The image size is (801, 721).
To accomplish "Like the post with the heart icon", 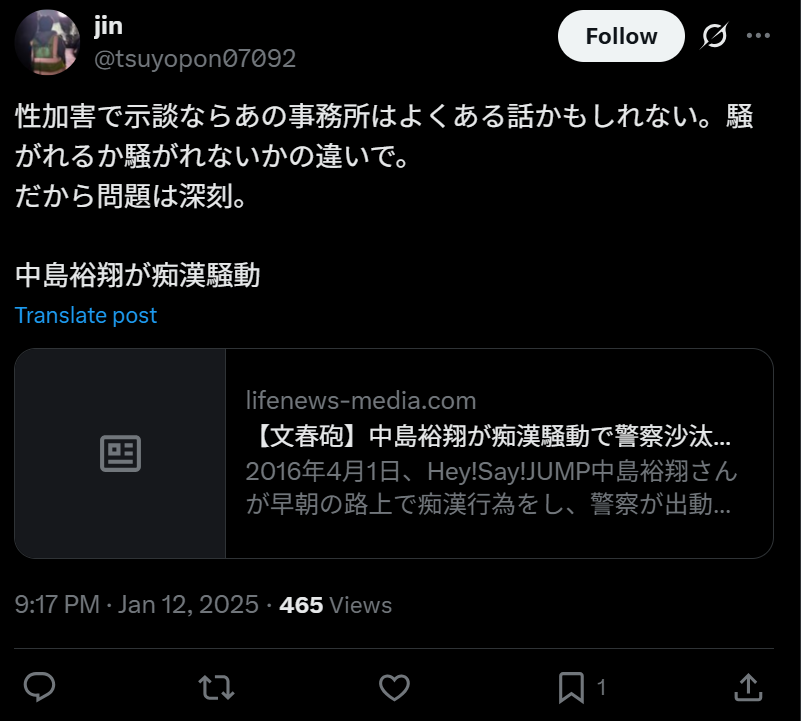I will pyautogui.click(x=394, y=687).
